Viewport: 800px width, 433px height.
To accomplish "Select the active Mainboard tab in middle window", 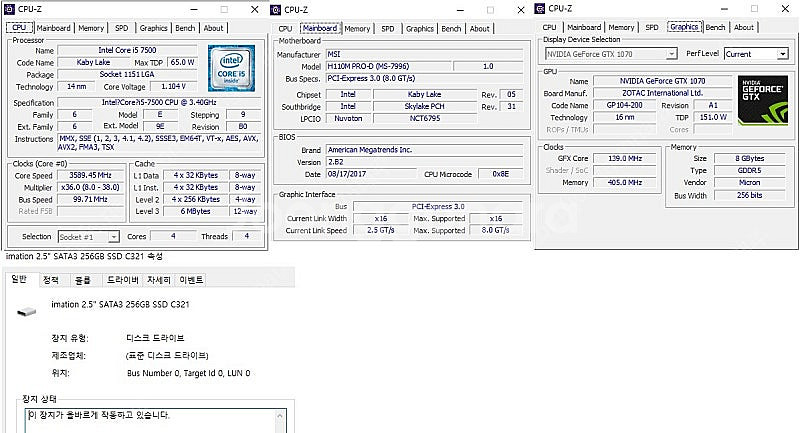I will click(320, 28).
